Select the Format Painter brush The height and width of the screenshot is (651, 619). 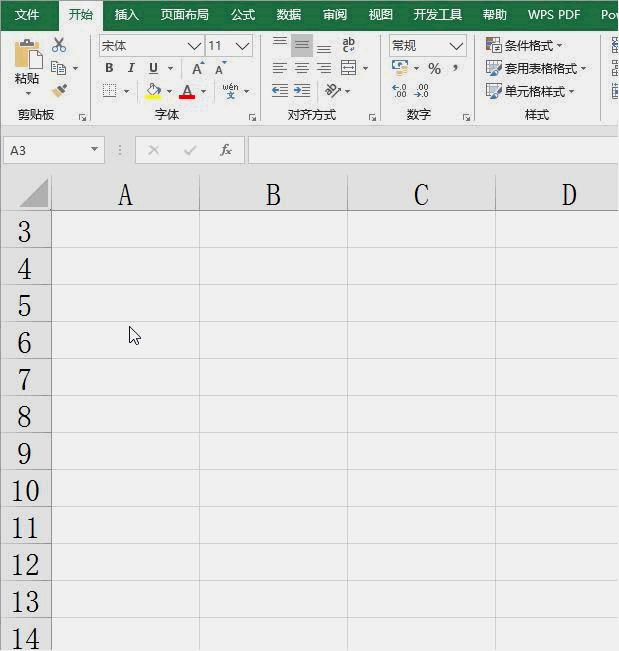coord(59,91)
